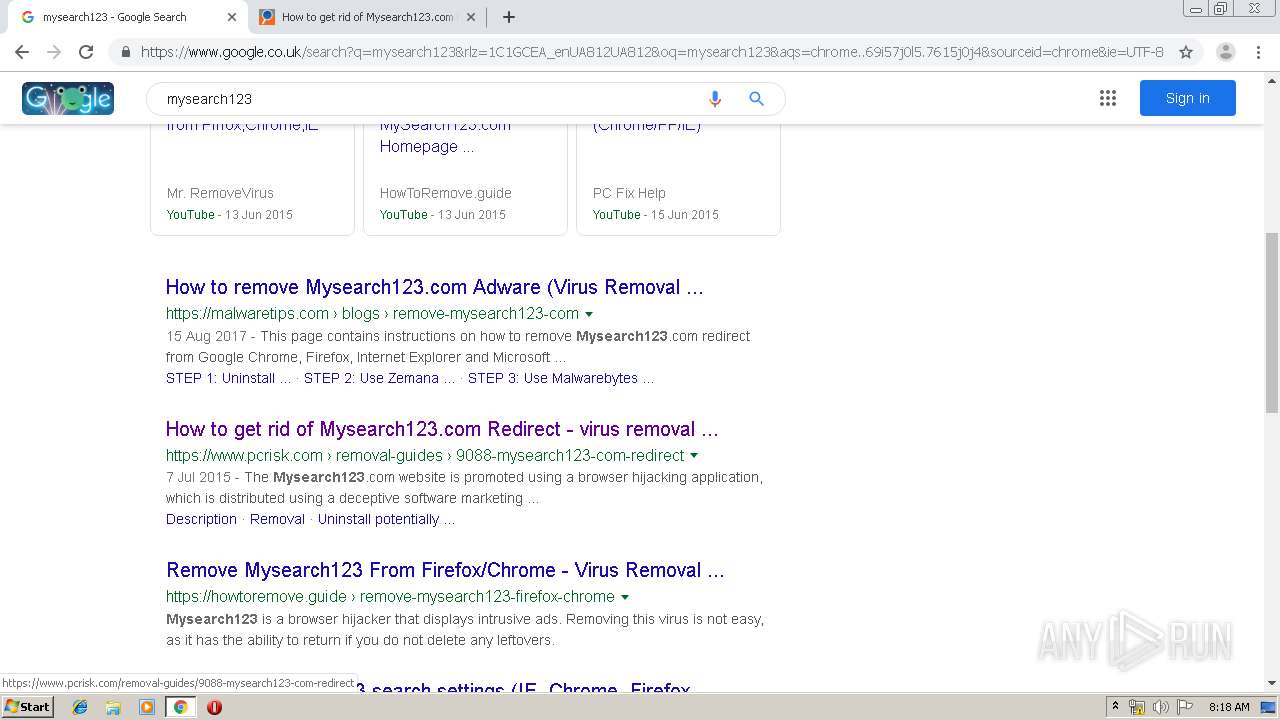Launch Internet Explorer from taskbar
The height and width of the screenshot is (720, 1280).
(80, 707)
